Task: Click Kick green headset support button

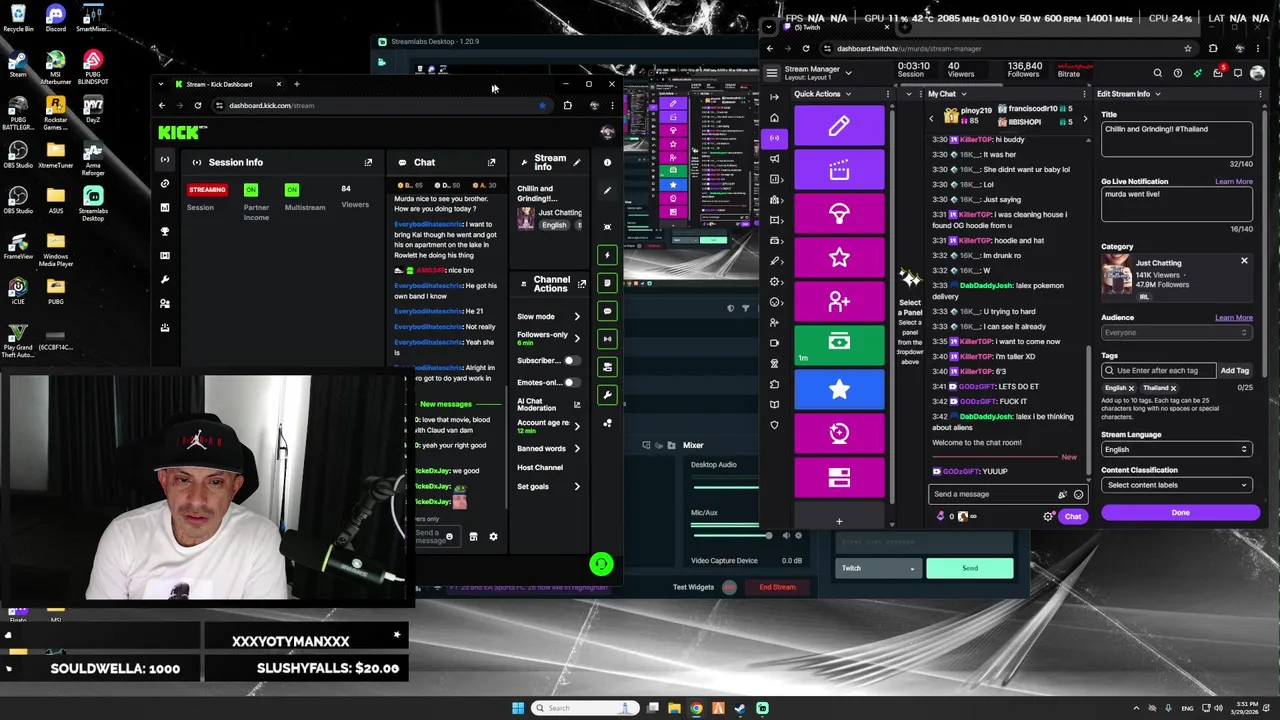Action: point(601,565)
